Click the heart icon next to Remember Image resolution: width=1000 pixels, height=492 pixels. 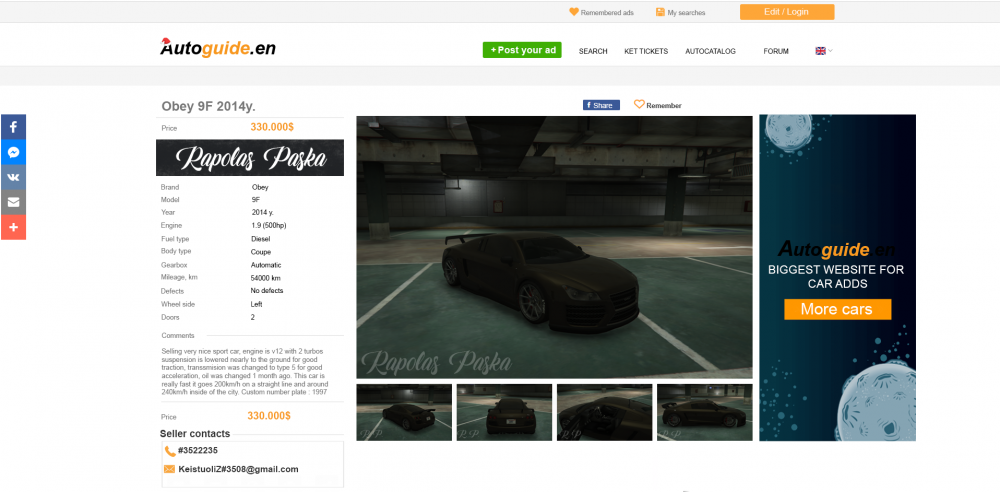point(639,104)
